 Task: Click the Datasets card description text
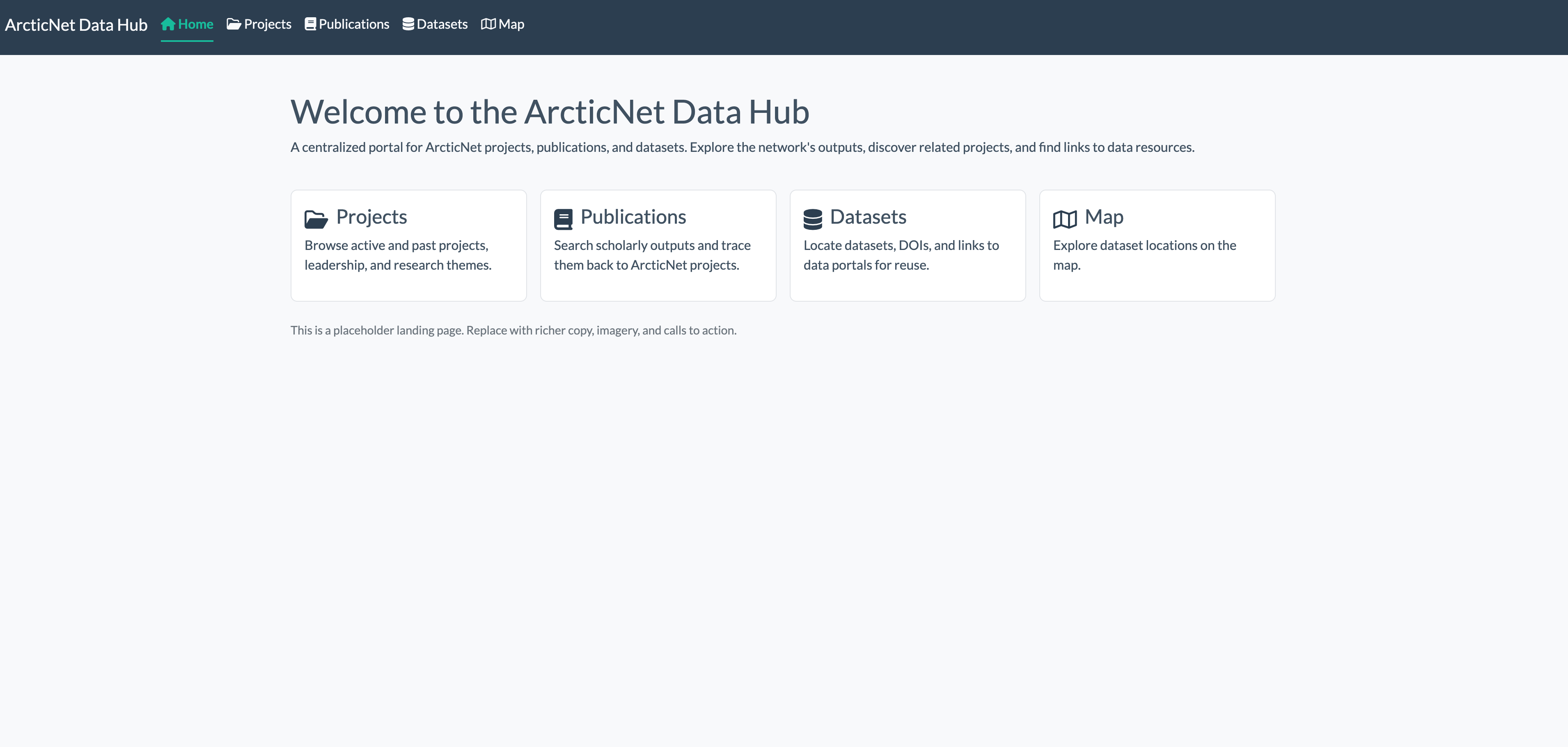tap(901, 255)
